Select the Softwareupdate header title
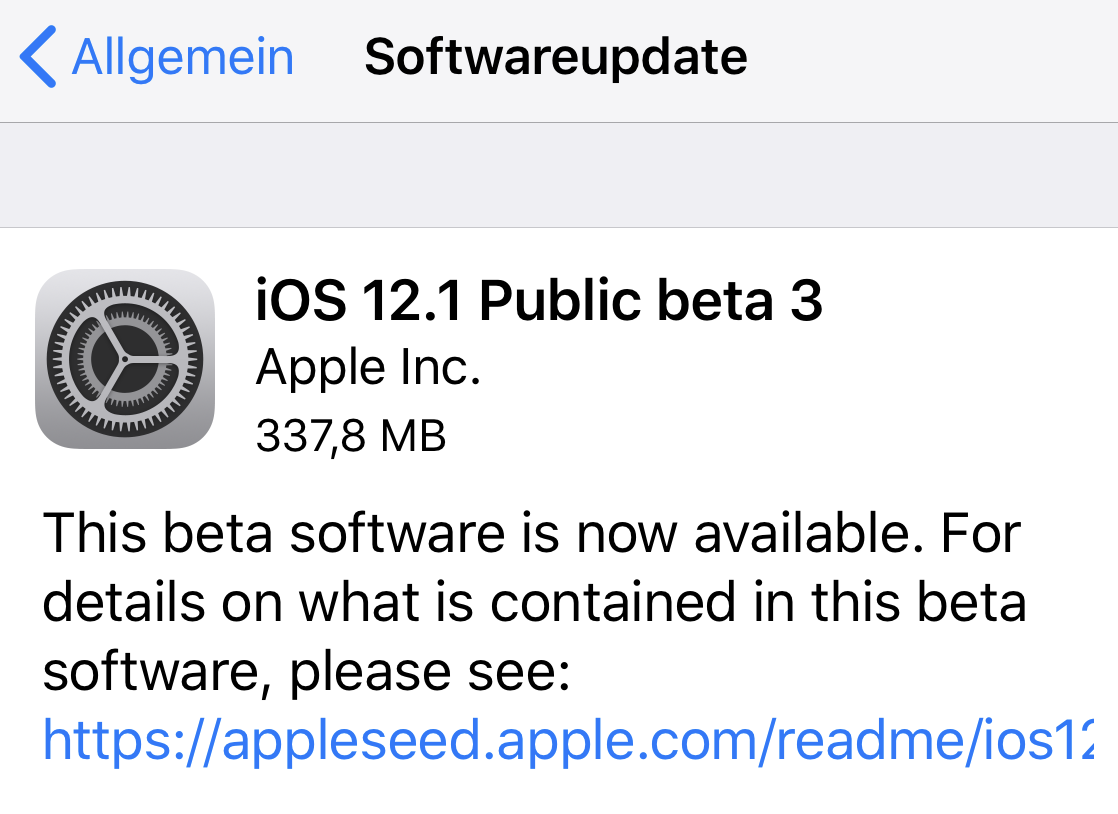This screenshot has height=814, width=1118. tap(557, 57)
